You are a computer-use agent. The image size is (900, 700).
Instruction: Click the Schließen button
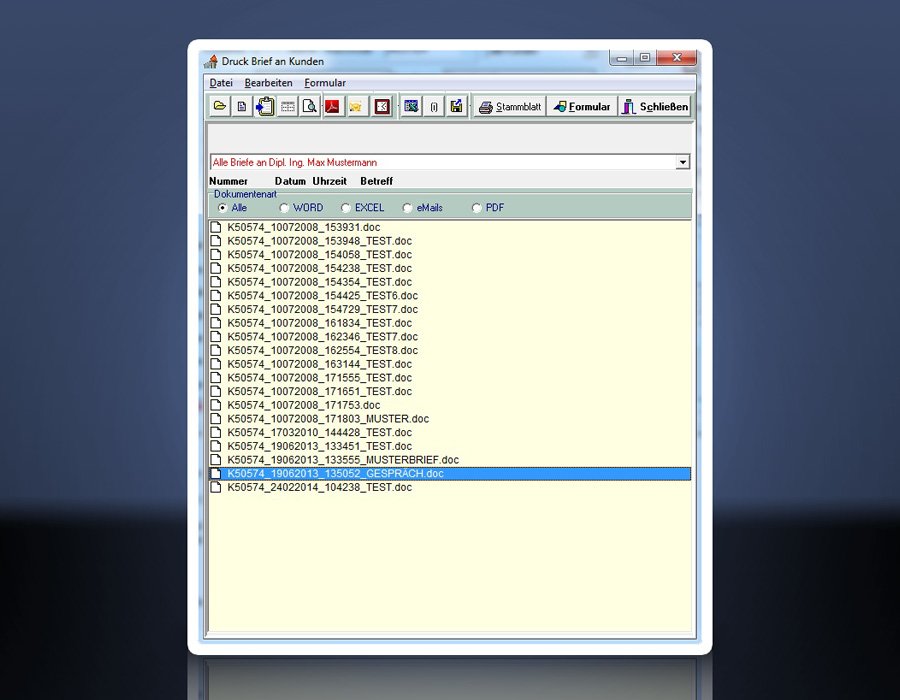(655, 107)
